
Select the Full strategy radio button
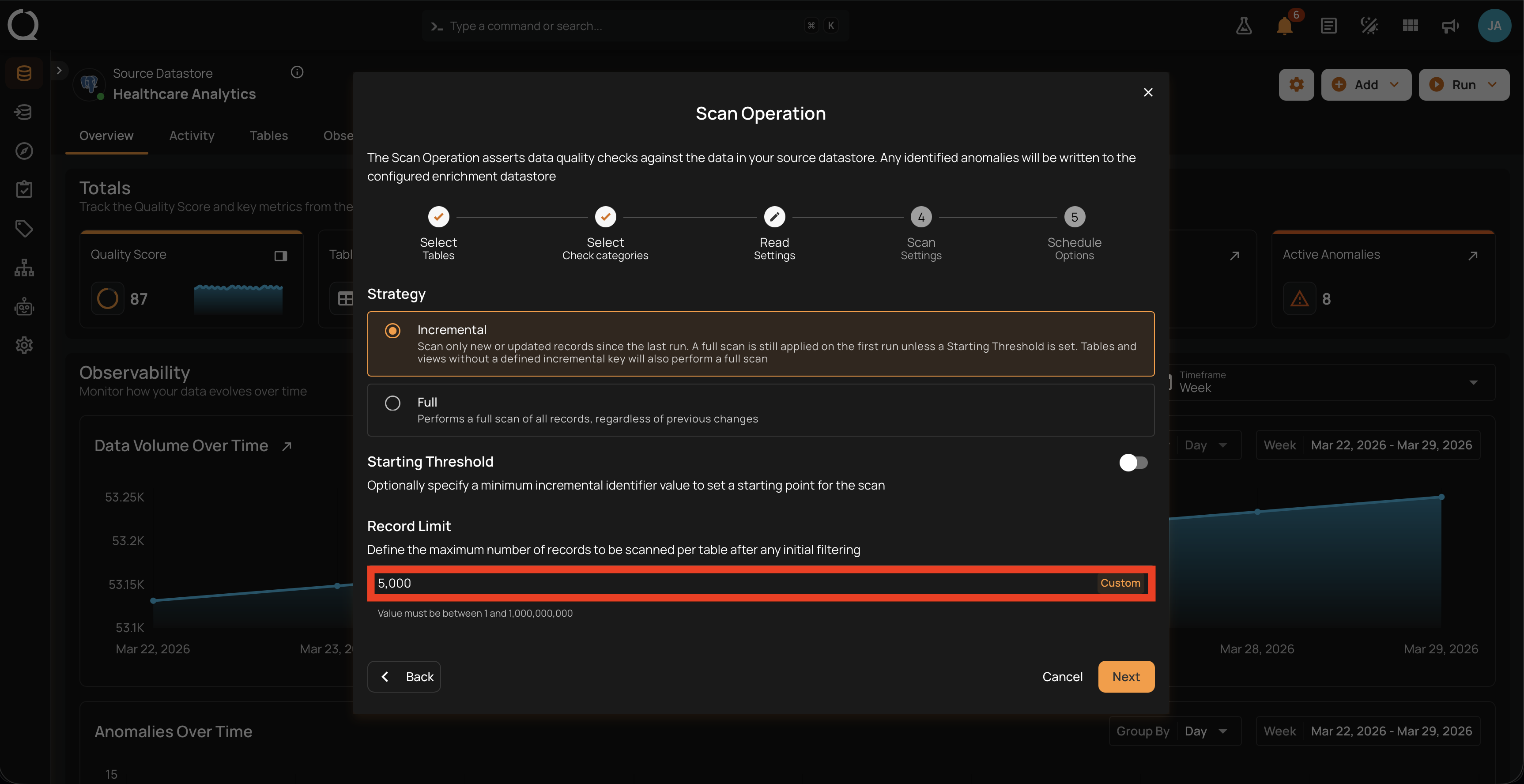392,403
